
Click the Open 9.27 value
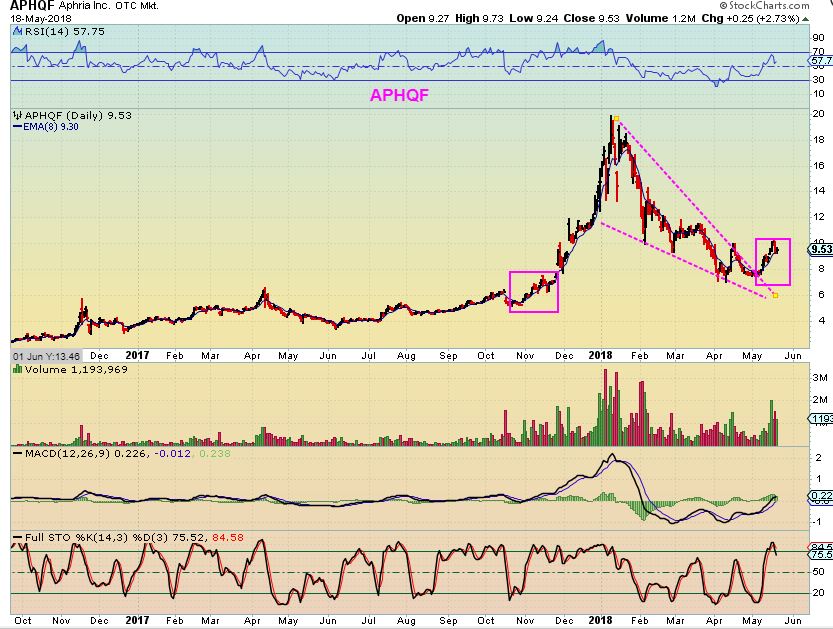423,19
